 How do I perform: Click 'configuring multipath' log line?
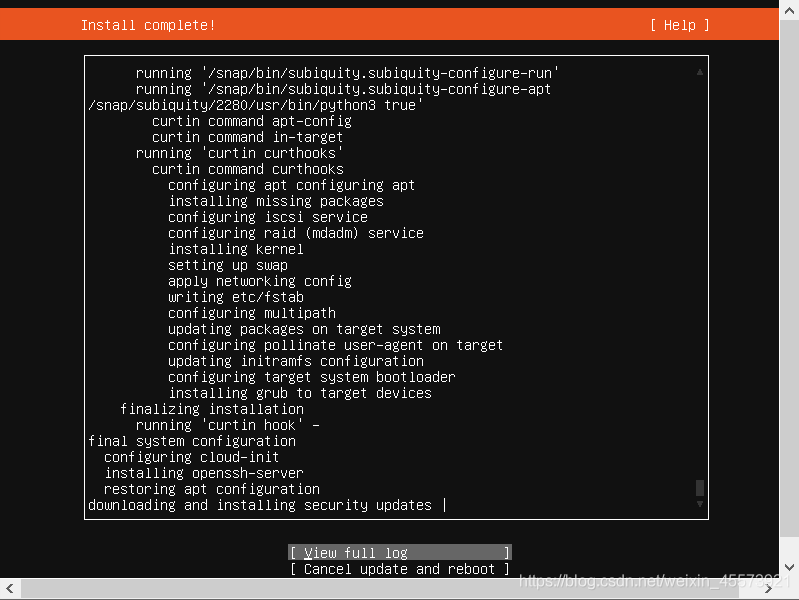[x=252, y=313]
